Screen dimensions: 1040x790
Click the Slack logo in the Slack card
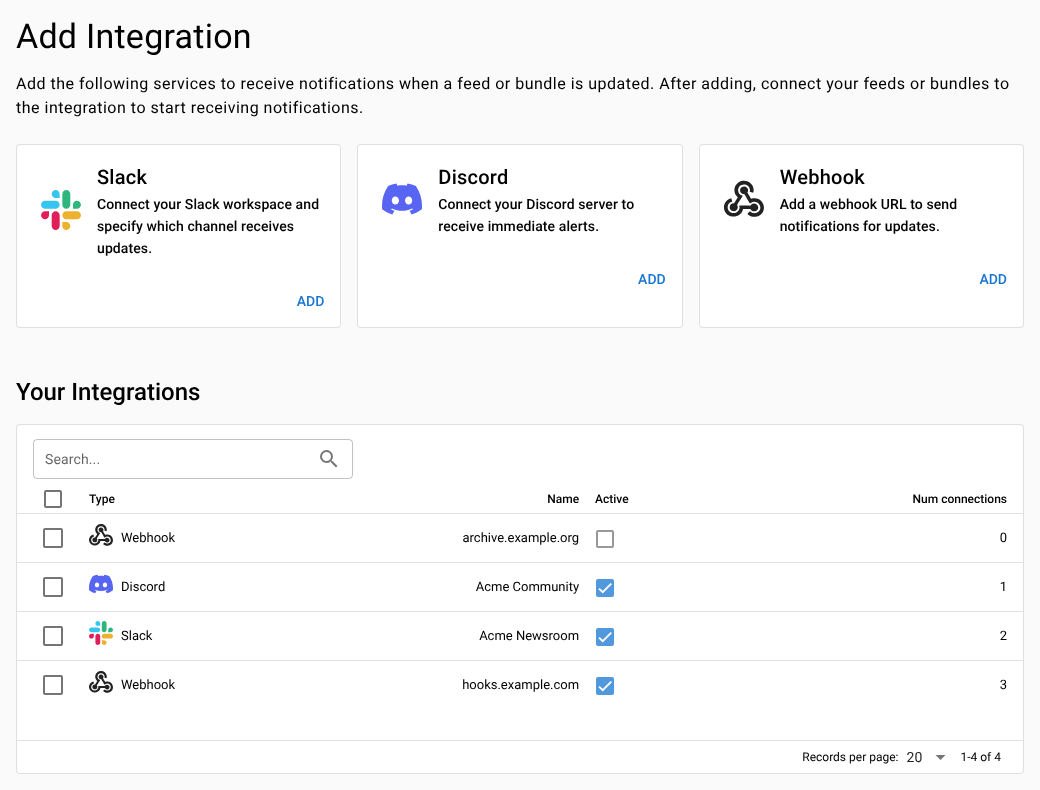pos(61,210)
